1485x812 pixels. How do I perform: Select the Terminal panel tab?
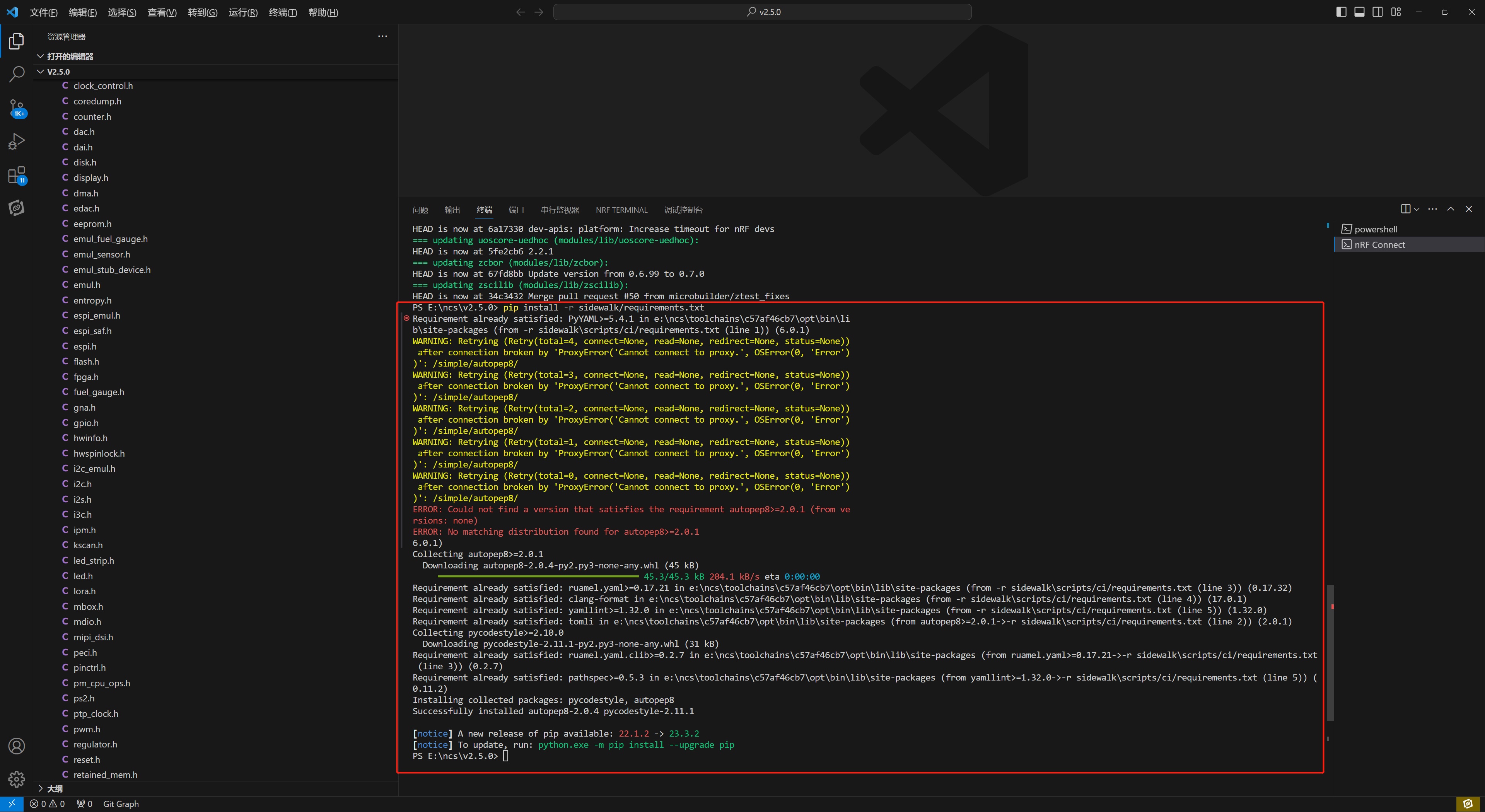(484, 210)
